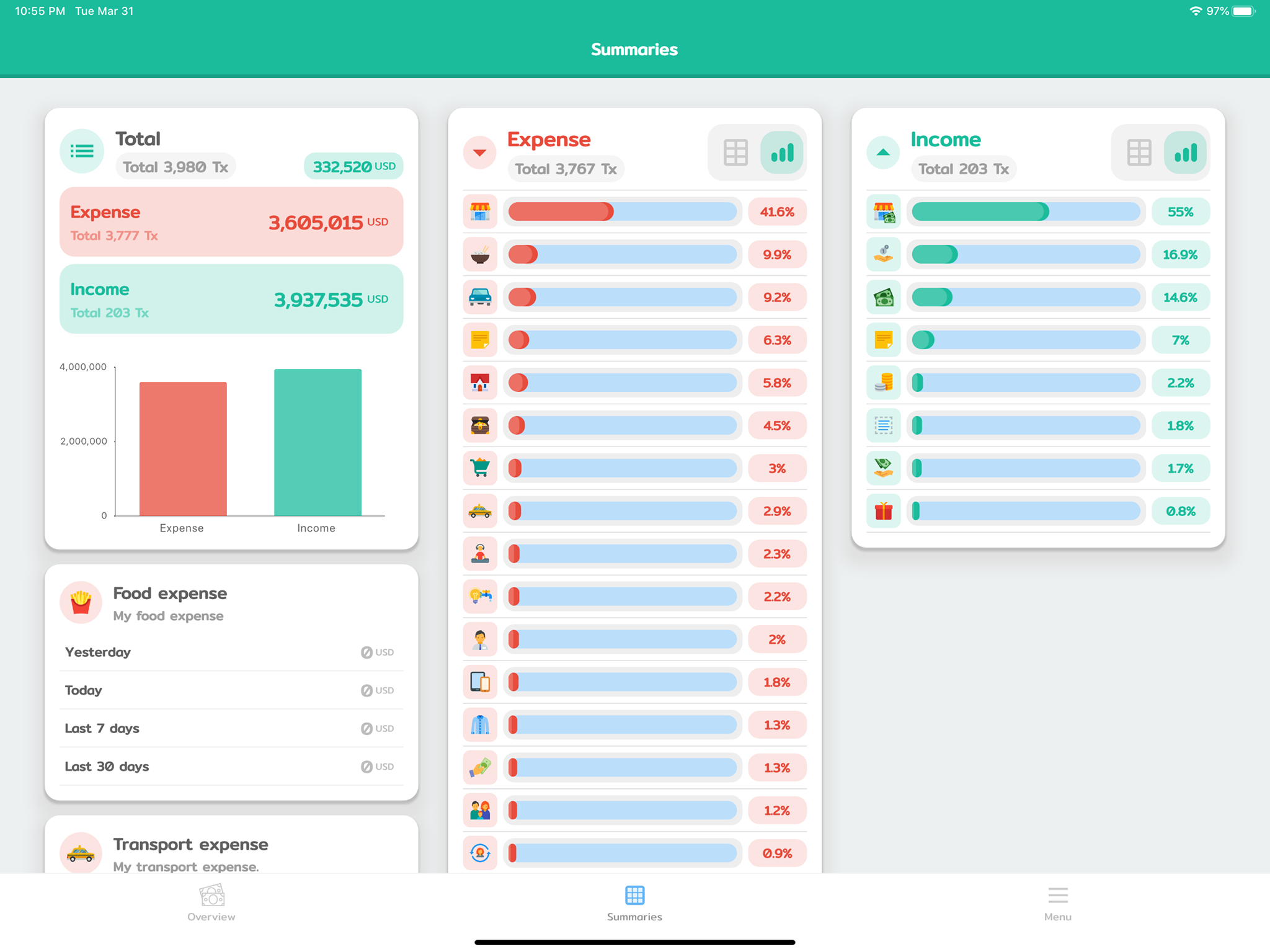Click the food bowl expense category icon

pos(479,254)
